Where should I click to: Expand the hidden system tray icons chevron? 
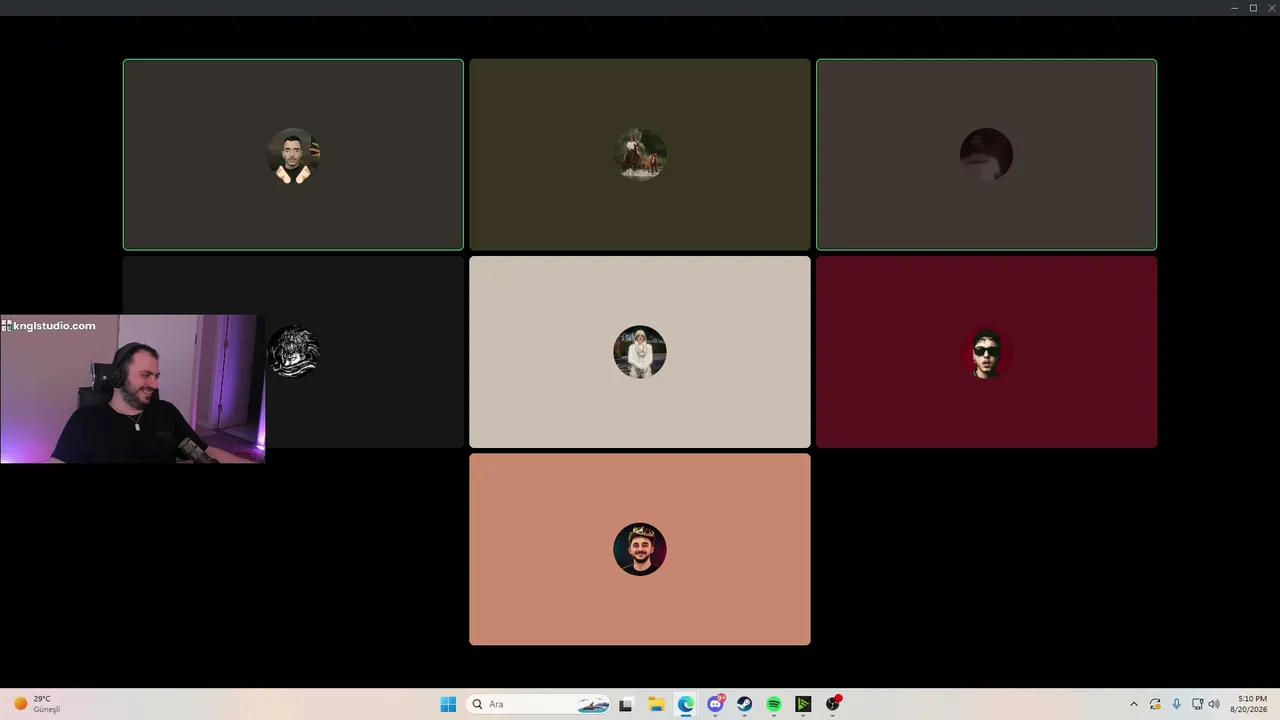(x=1133, y=704)
